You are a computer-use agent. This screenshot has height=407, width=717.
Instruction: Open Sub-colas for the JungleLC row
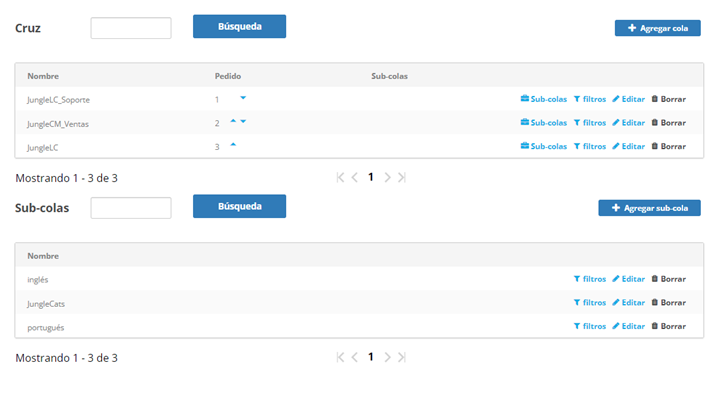pyautogui.click(x=544, y=146)
